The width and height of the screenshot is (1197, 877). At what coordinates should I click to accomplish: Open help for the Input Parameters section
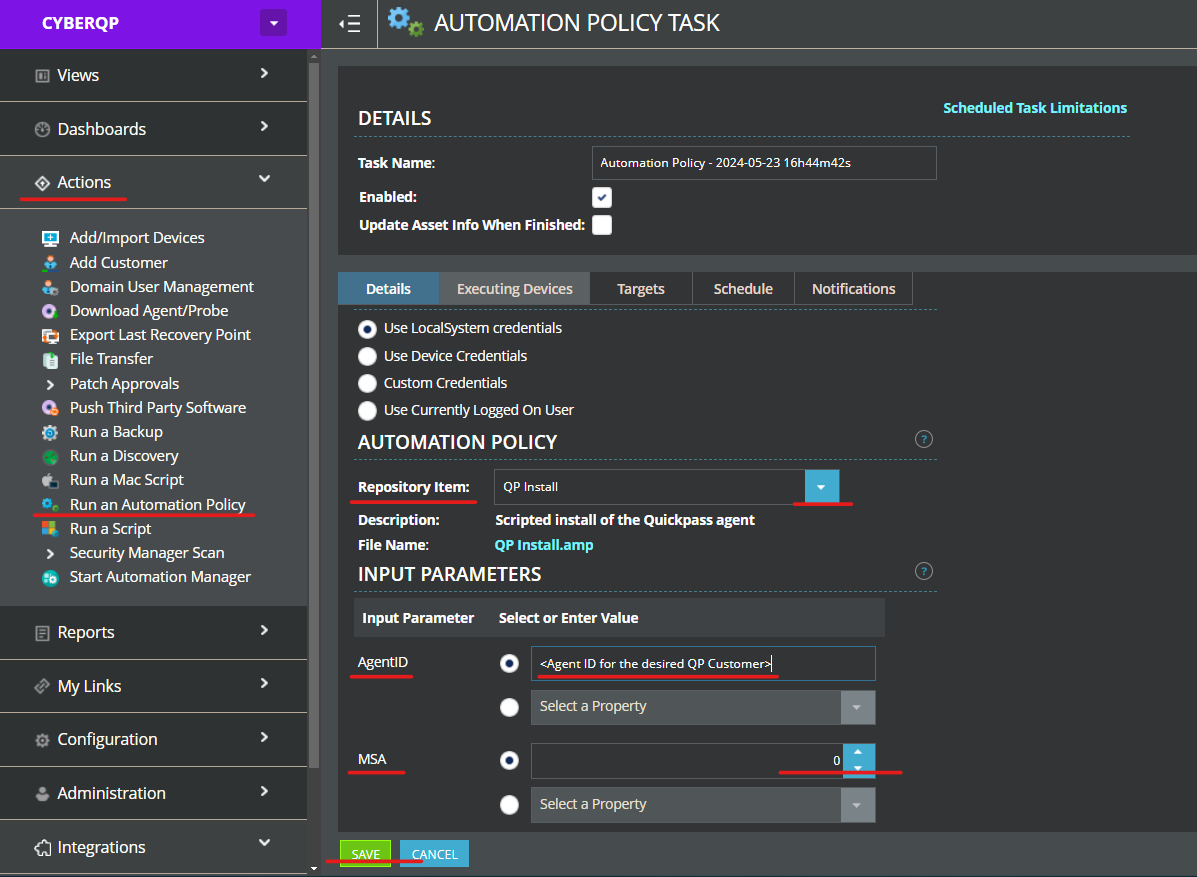tap(924, 572)
